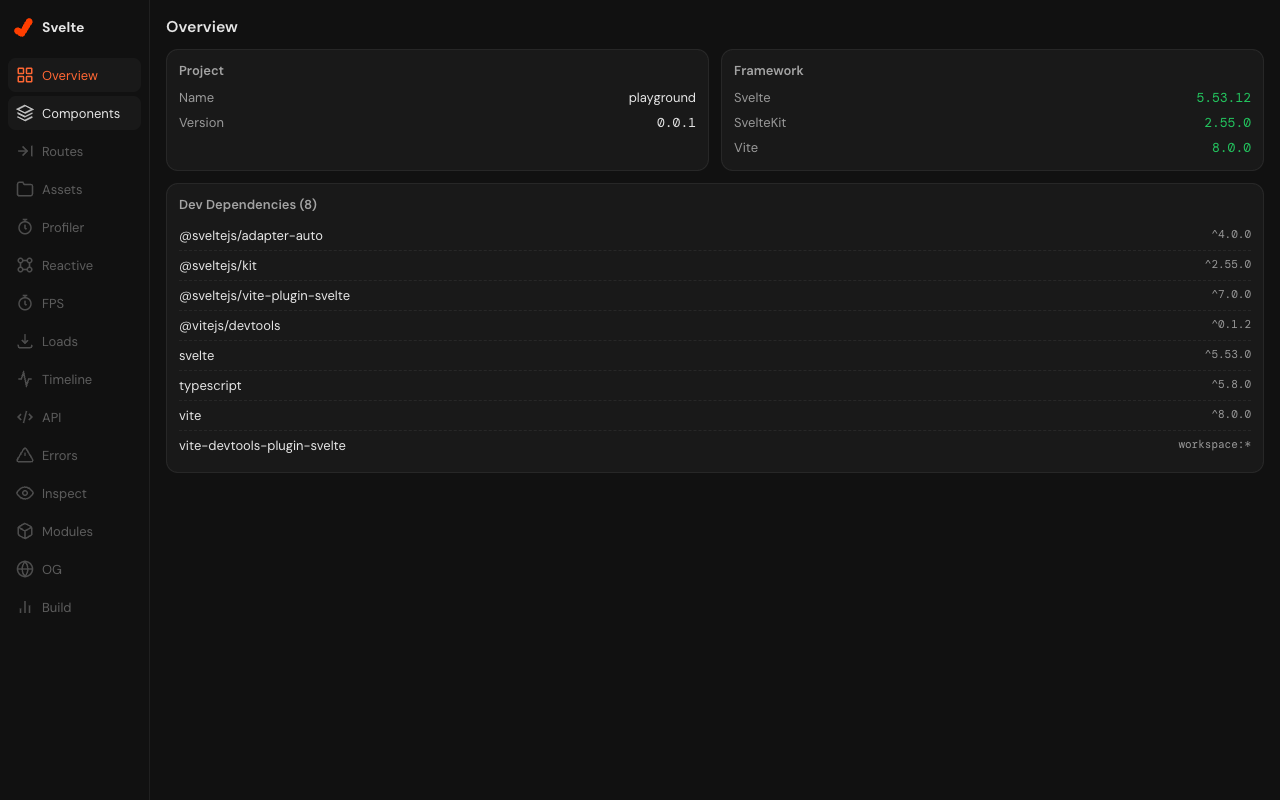Click the Modules cube icon

point(25,531)
